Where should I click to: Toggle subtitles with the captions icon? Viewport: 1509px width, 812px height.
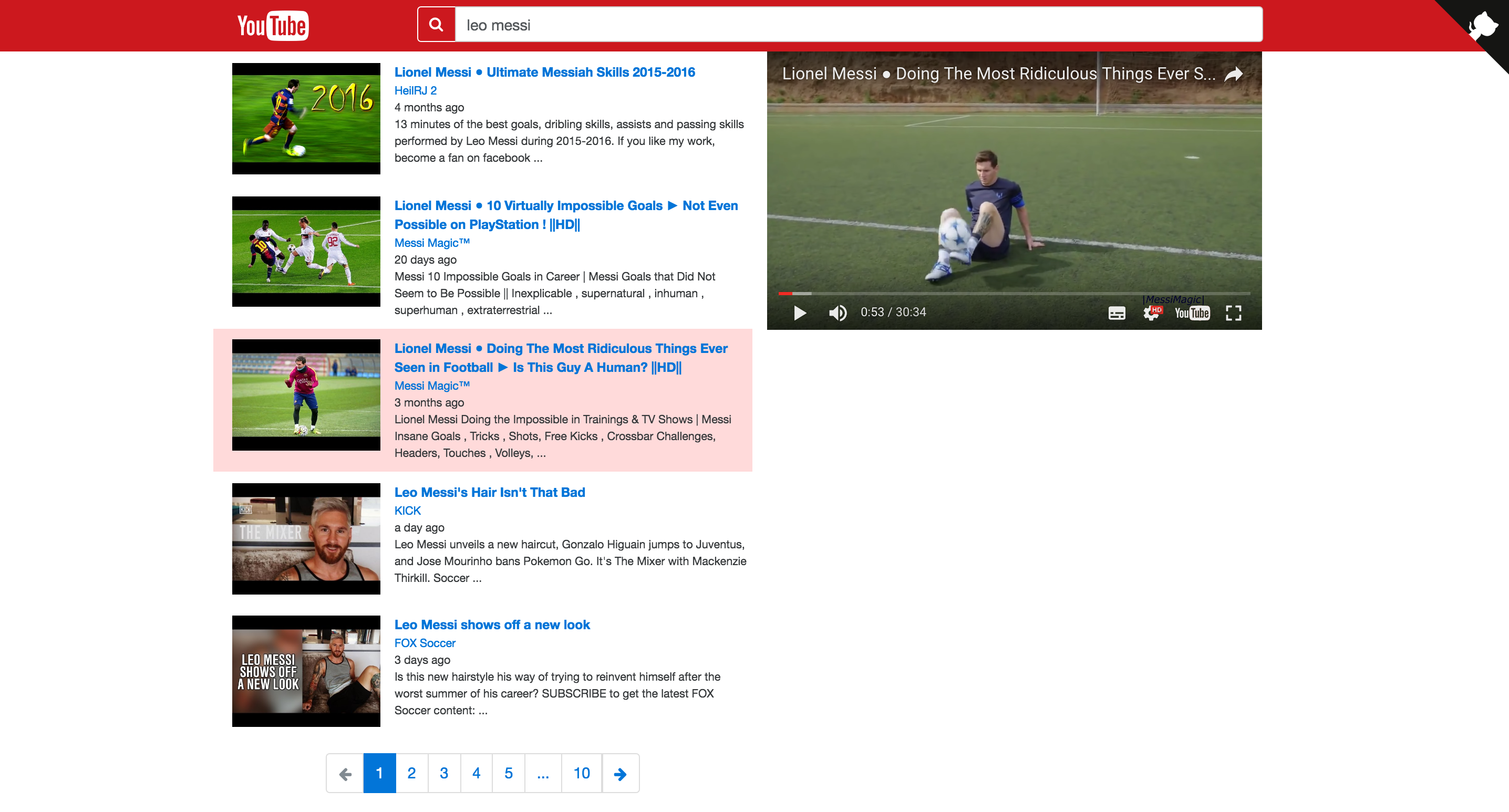[1117, 313]
